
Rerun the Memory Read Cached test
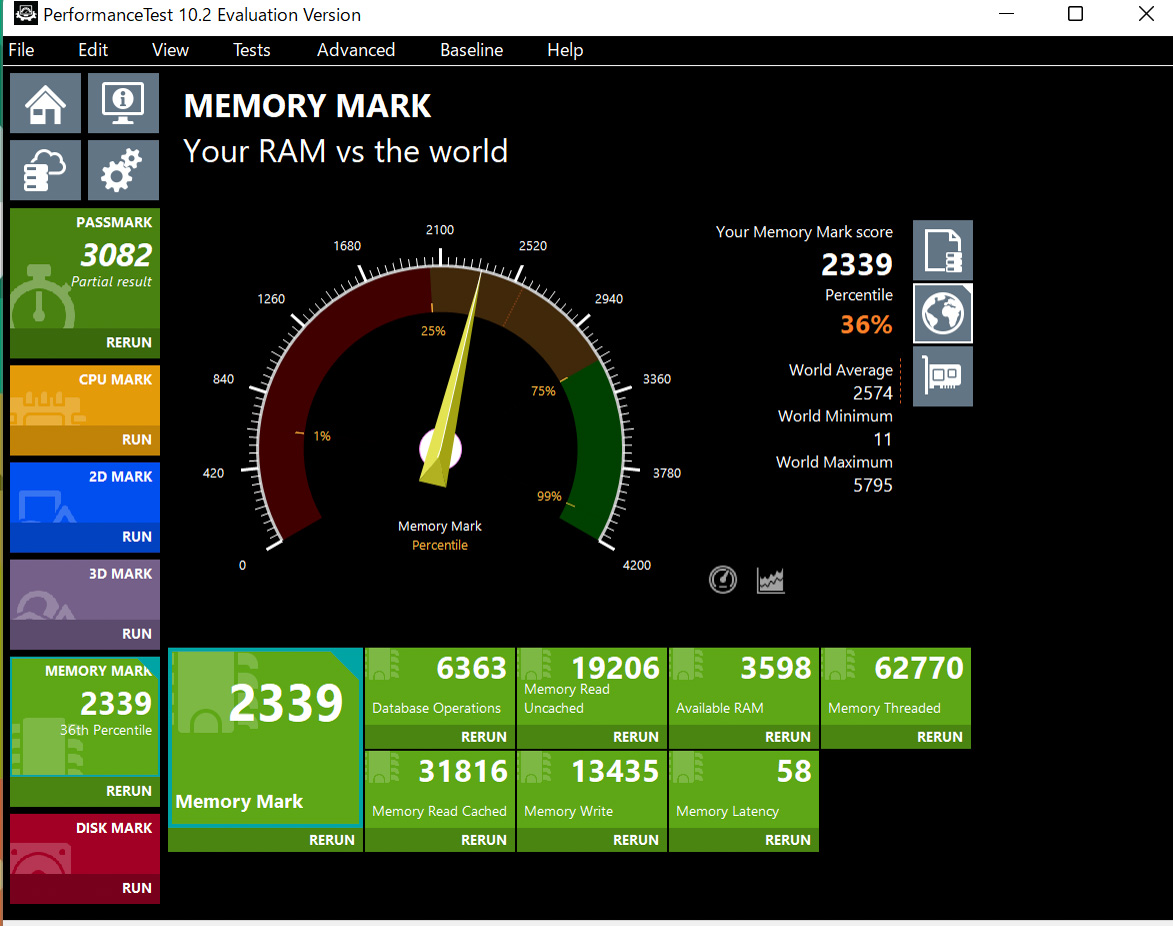point(440,840)
